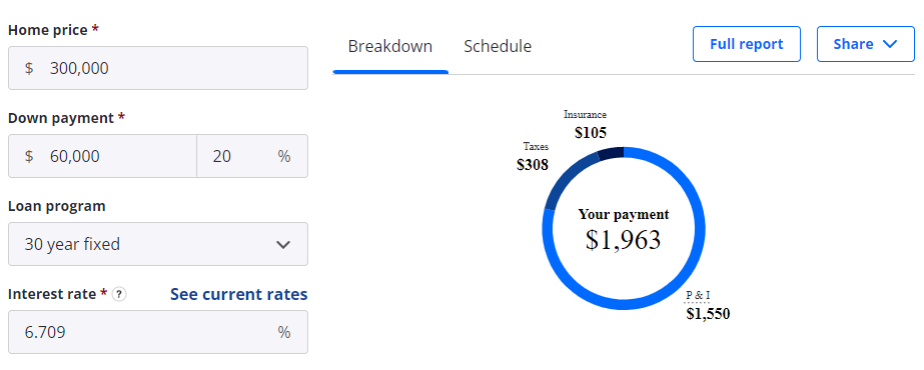The image size is (924, 370).
Task: Click the Taxes $308 label
Action: point(533,157)
